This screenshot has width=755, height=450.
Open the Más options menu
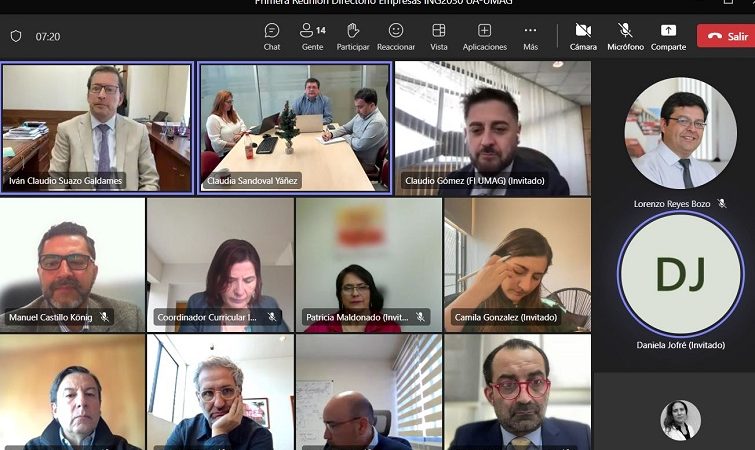click(530, 37)
